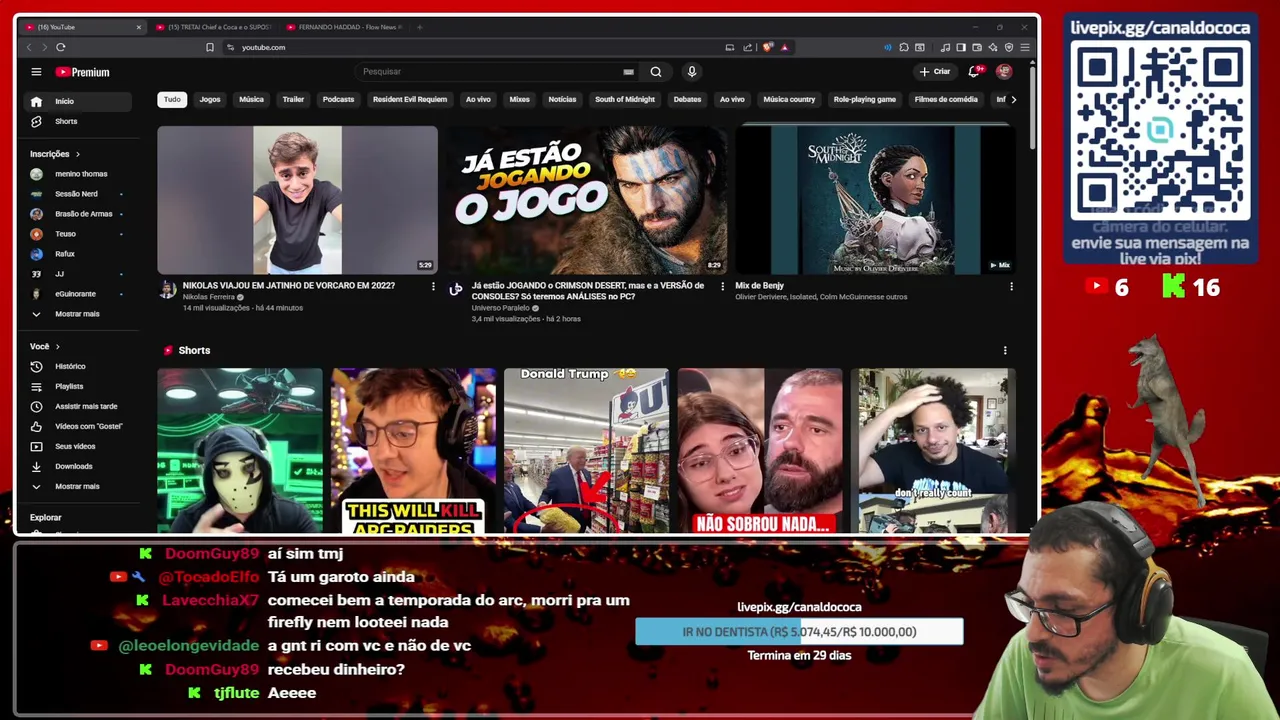Open the JÁ ESTÃO JOGANDO O JOGO thumbnail

coord(586,200)
